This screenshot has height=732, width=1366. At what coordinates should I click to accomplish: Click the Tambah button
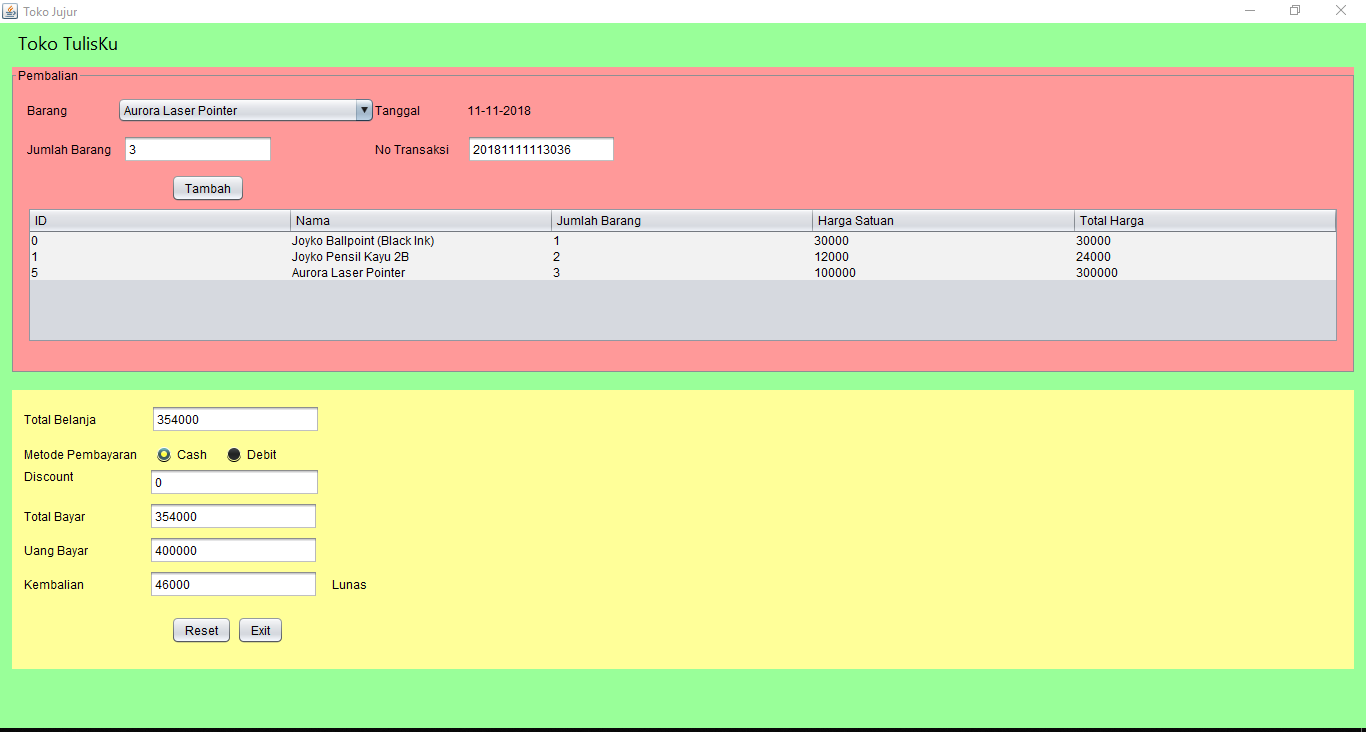(x=208, y=188)
